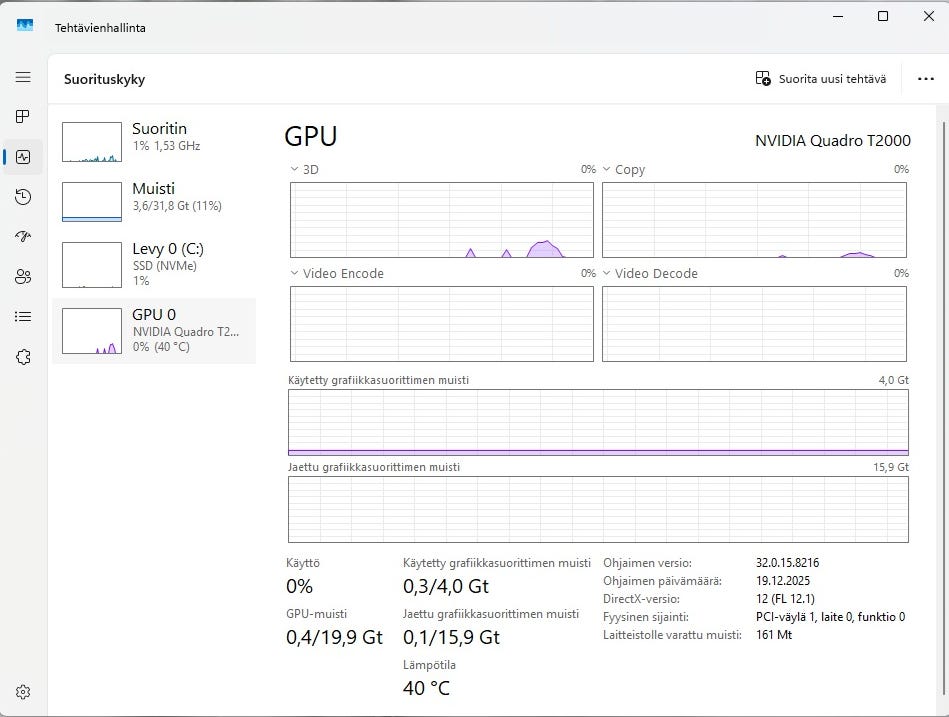Image resolution: width=949 pixels, height=717 pixels.
Task: Open the Services puzzle icon
Action: (x=23, y=357)
